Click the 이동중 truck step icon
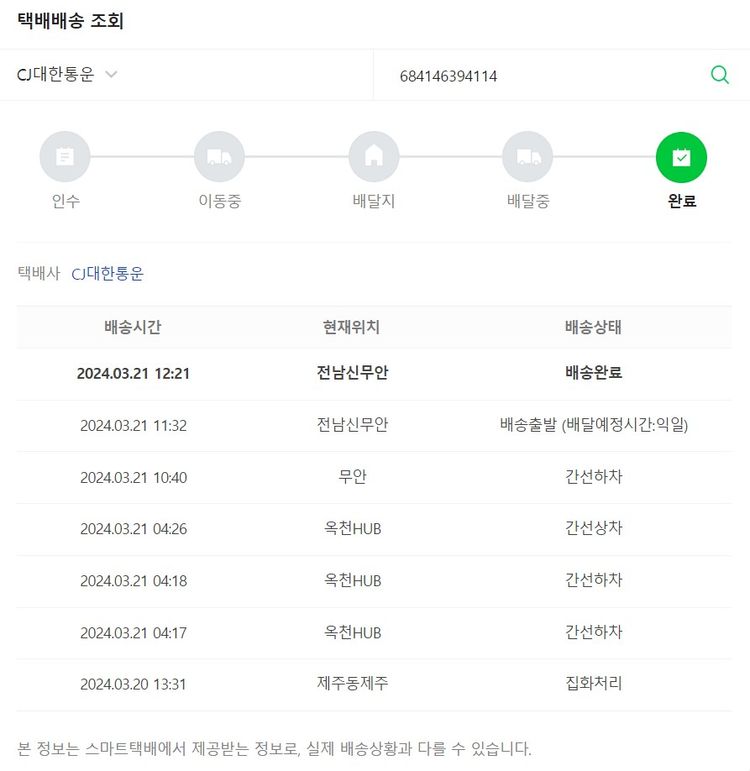The image size is (750, 771). (219, 157)
